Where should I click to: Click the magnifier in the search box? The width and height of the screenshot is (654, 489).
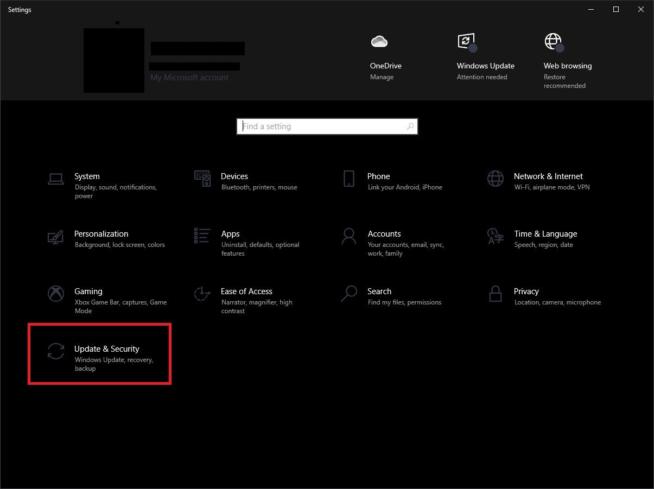(410, 126)
